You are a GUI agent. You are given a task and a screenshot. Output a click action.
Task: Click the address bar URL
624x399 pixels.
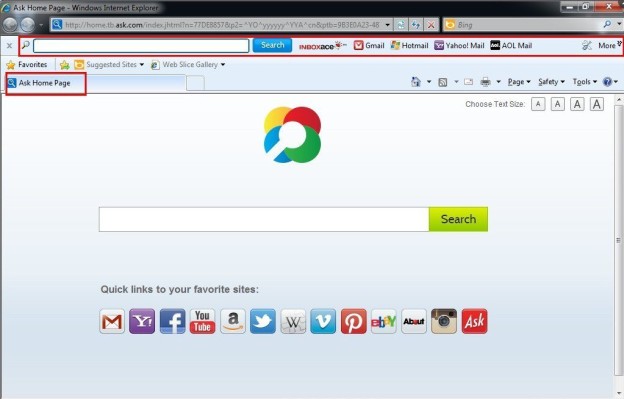pyautogui.click(x=222, y=25)
